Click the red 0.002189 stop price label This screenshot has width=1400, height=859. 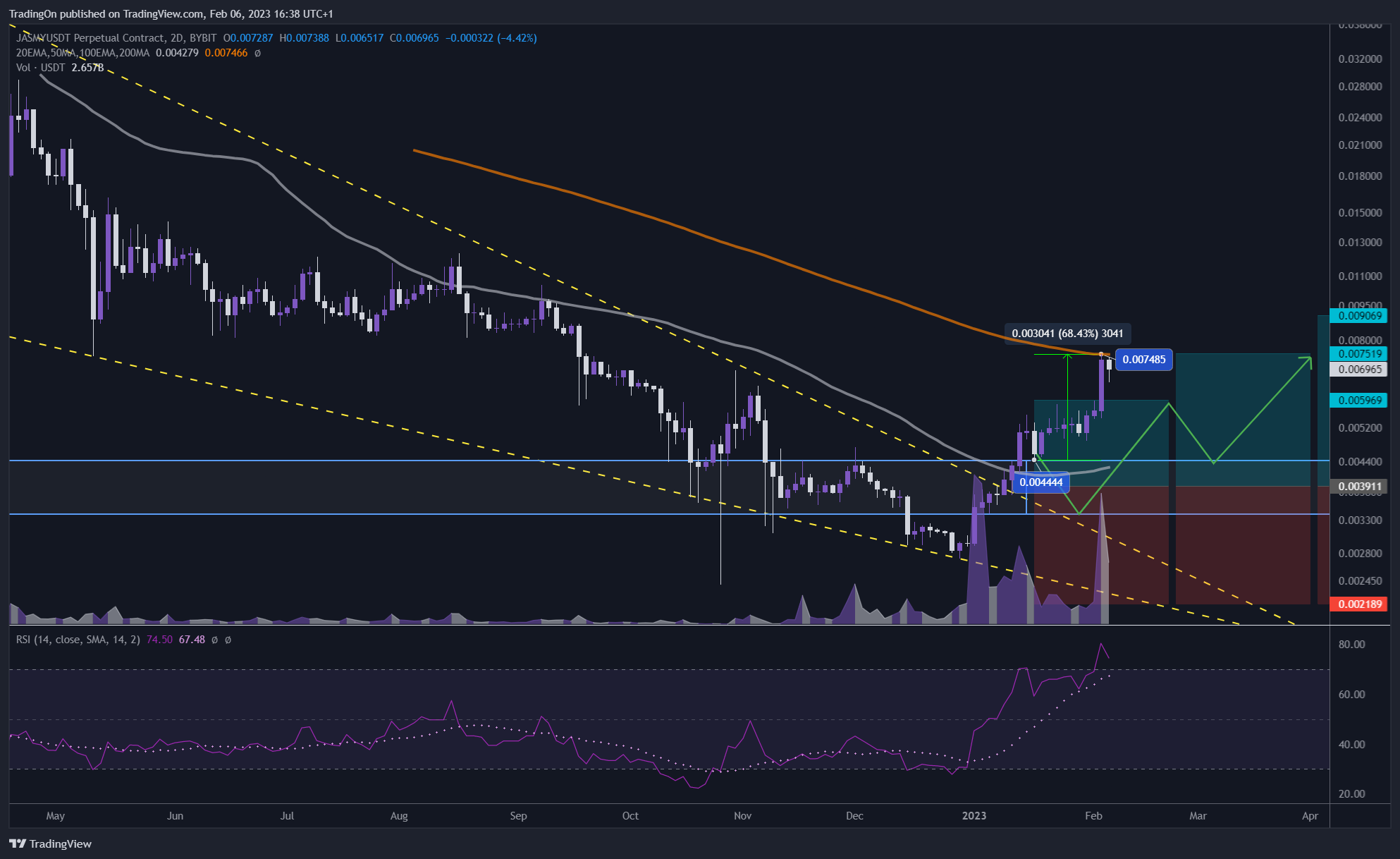pyautogui.click(x=1359, y=604)
